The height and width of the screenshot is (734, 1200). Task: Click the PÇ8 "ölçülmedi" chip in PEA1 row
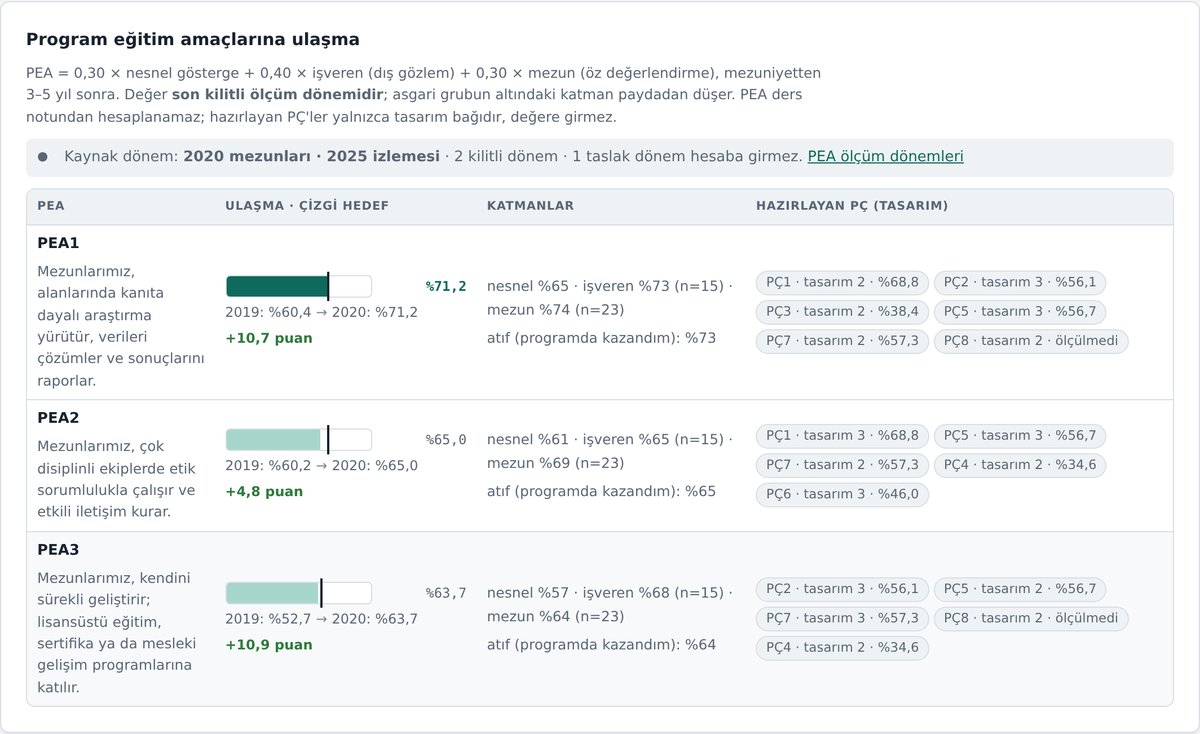[x=1031, y=341]
